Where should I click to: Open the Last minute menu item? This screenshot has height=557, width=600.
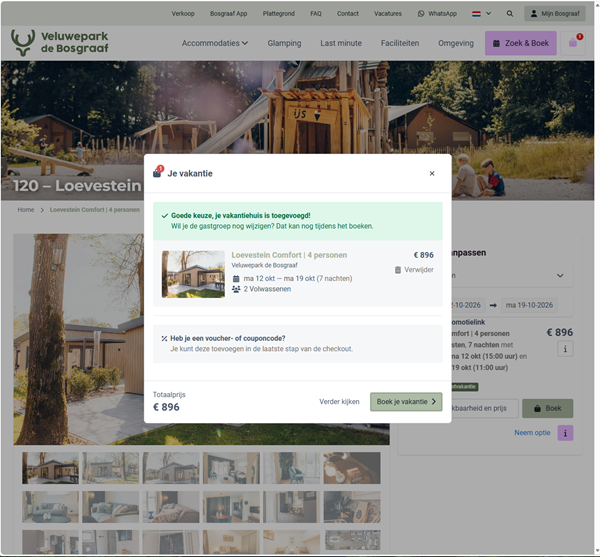[341, 43]
